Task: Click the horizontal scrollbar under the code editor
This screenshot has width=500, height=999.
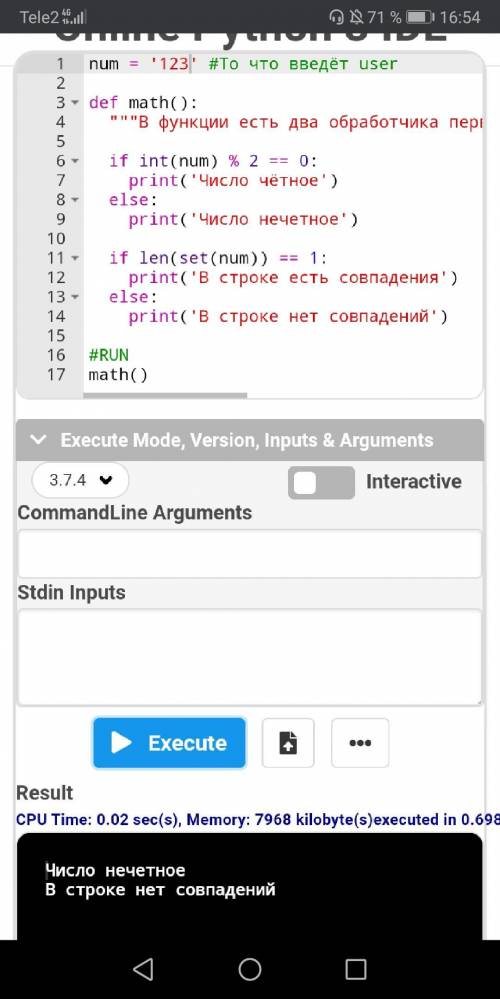Action: click(165, 396)
